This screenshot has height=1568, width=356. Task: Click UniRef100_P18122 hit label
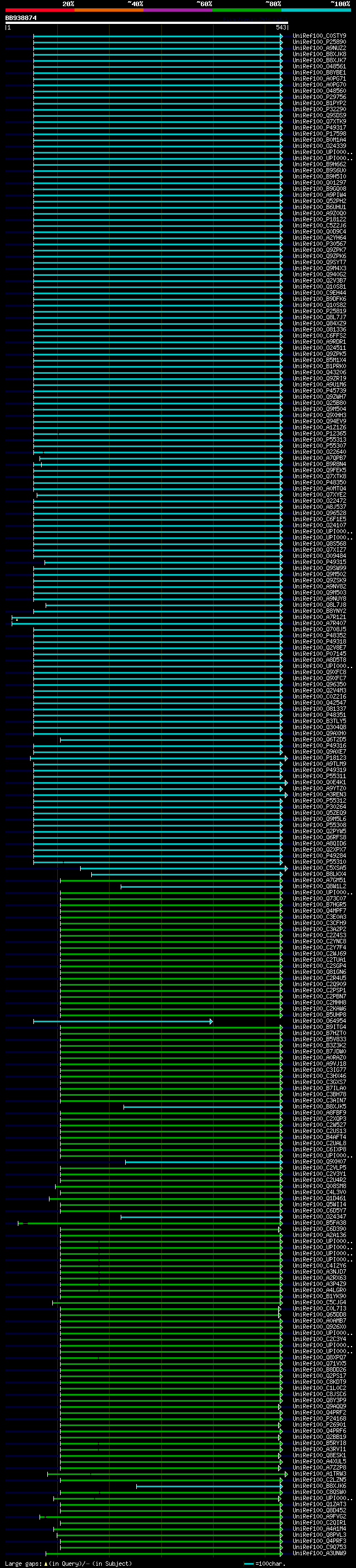[319, 219]
